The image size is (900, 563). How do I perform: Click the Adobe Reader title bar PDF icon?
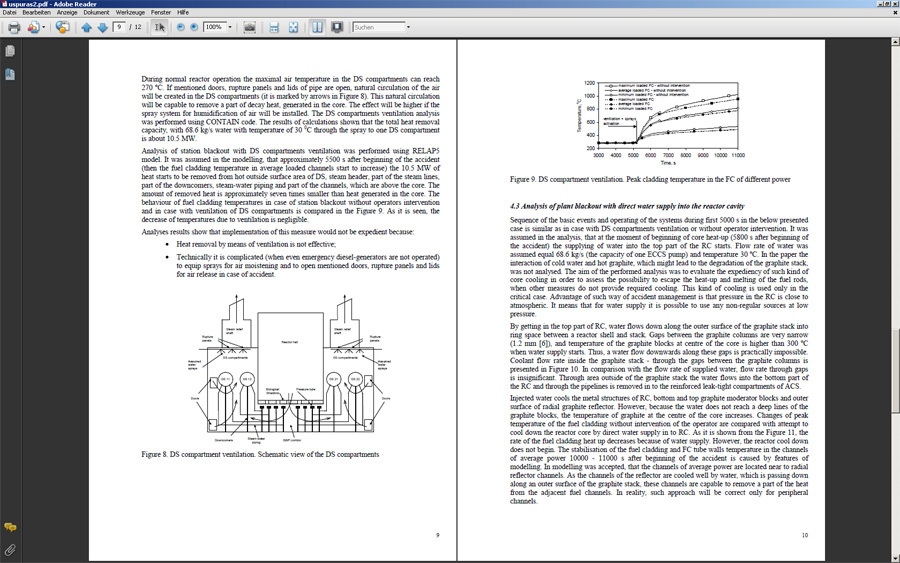click(x=4, y=3)
